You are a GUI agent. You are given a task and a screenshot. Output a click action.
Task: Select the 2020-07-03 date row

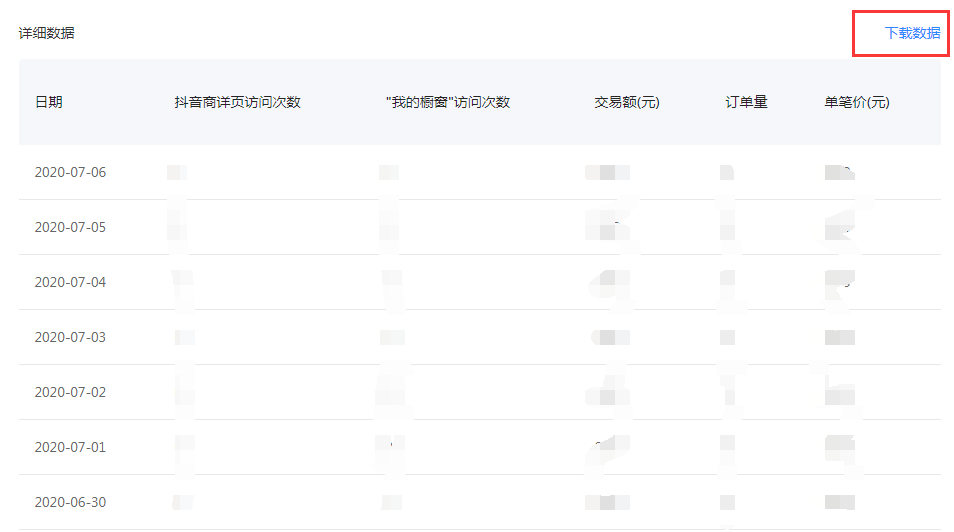tap(480, 337)
